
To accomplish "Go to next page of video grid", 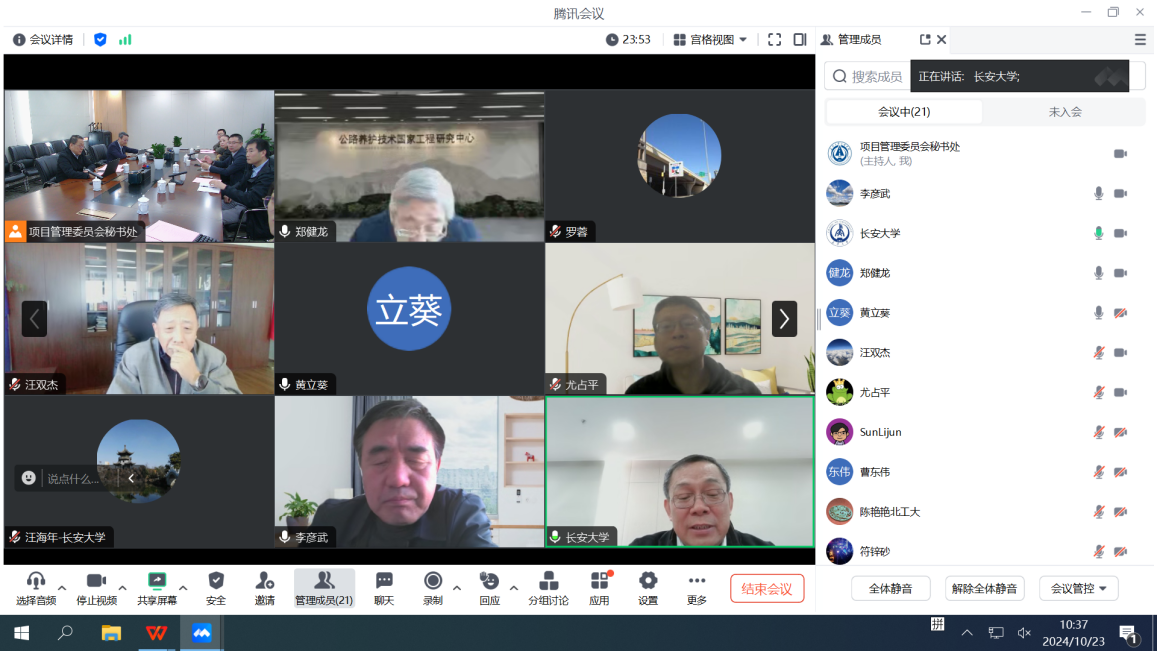I will click(x=784, y=319).
